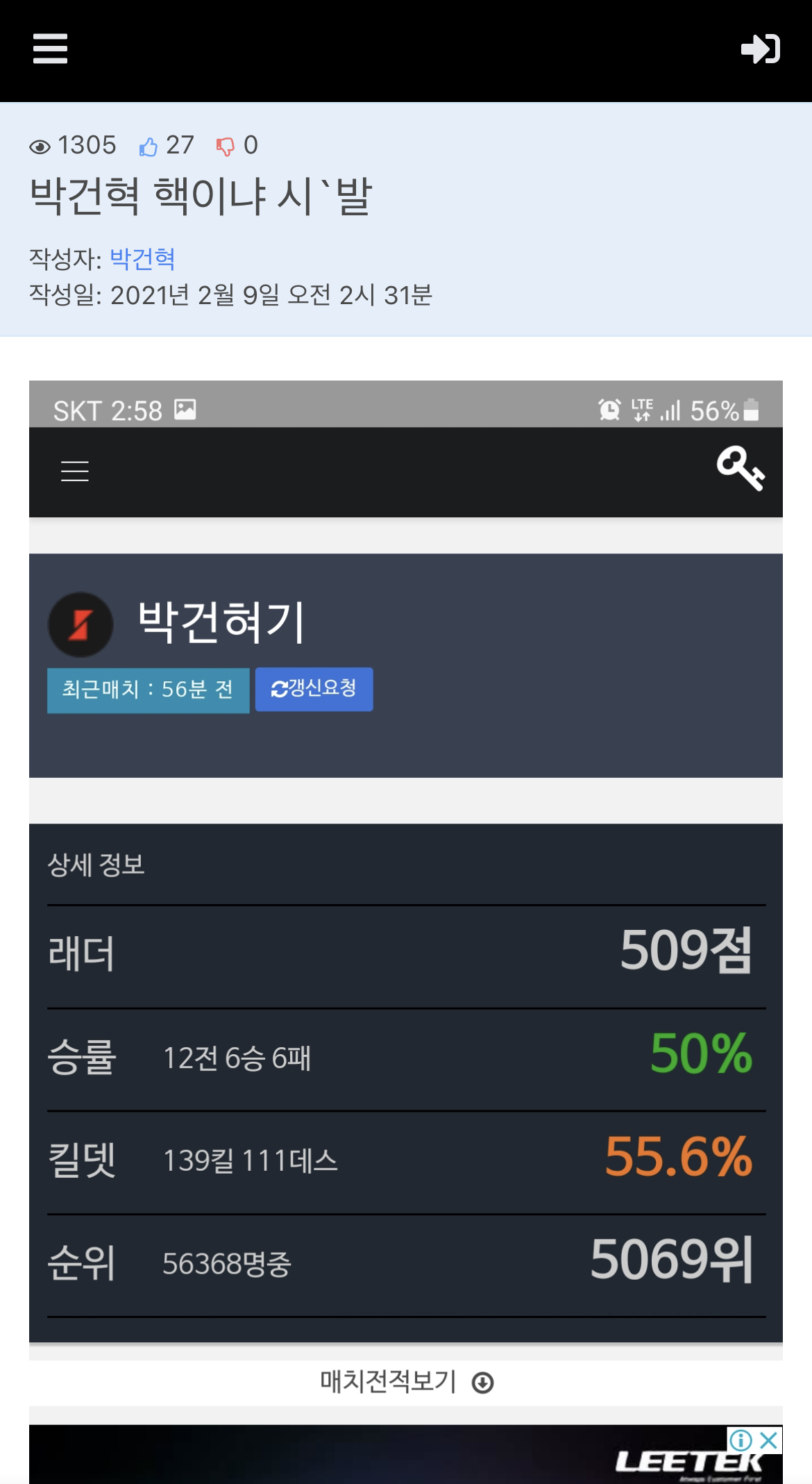
Task: Click the eye view count icon
Action: (40, 147)
